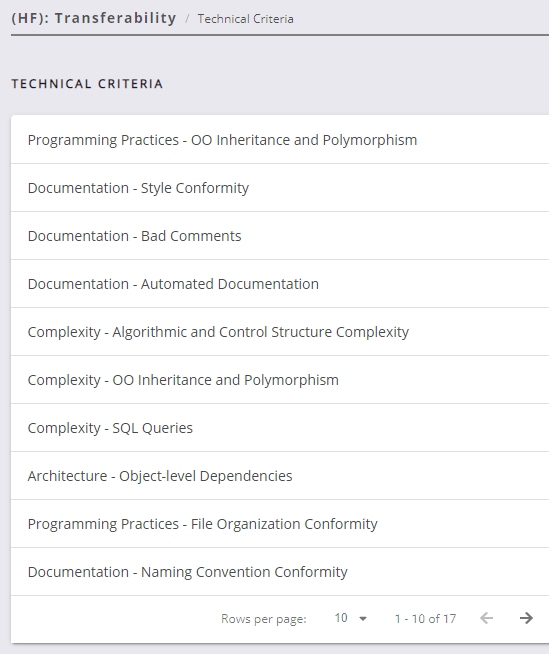This screenshot has width=549, height=654.
Task: Open the rows per page dropdown
Action: click(351, 618)
